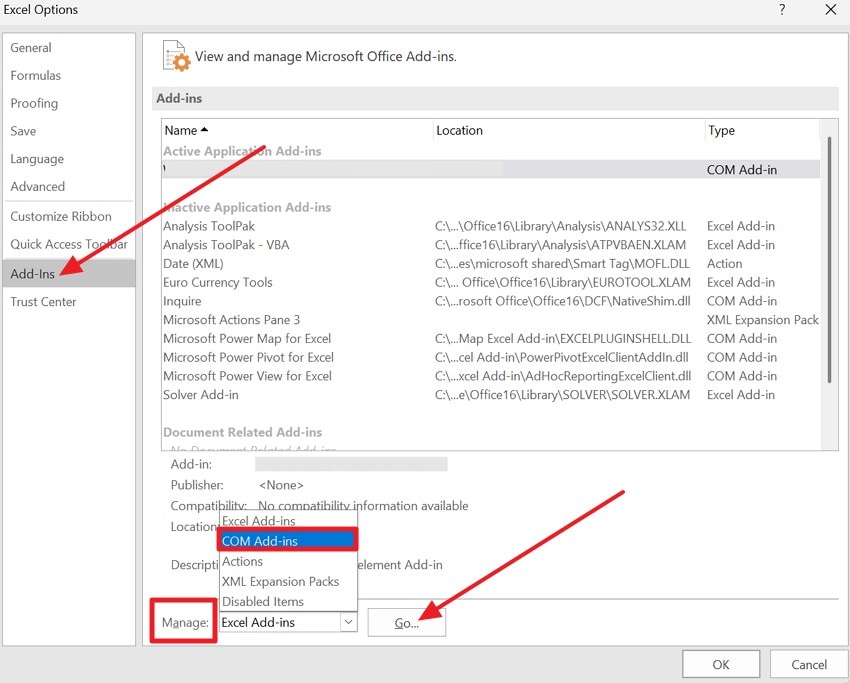850x683 pixels.
Task: Expand the Manage combo box arrow
Action: (x=349, y=622)
